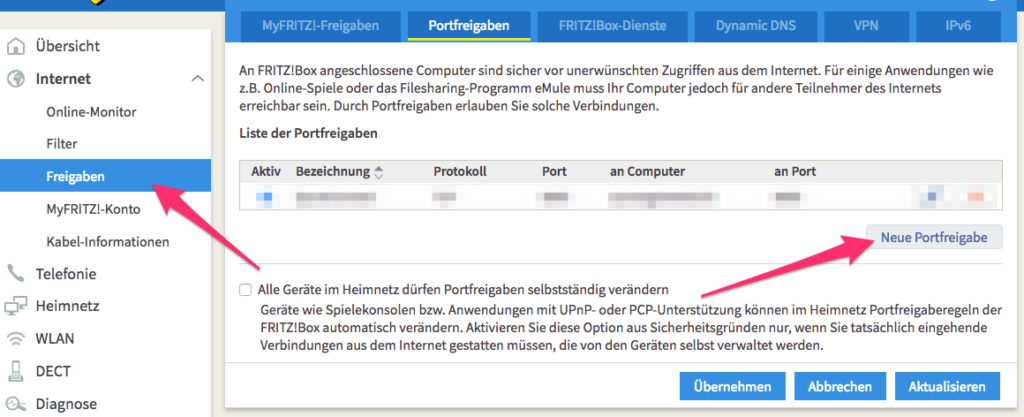The image size is (1024, 417).
Task: Click the Übersicht house icon
Action: click(x=16, y=46)
